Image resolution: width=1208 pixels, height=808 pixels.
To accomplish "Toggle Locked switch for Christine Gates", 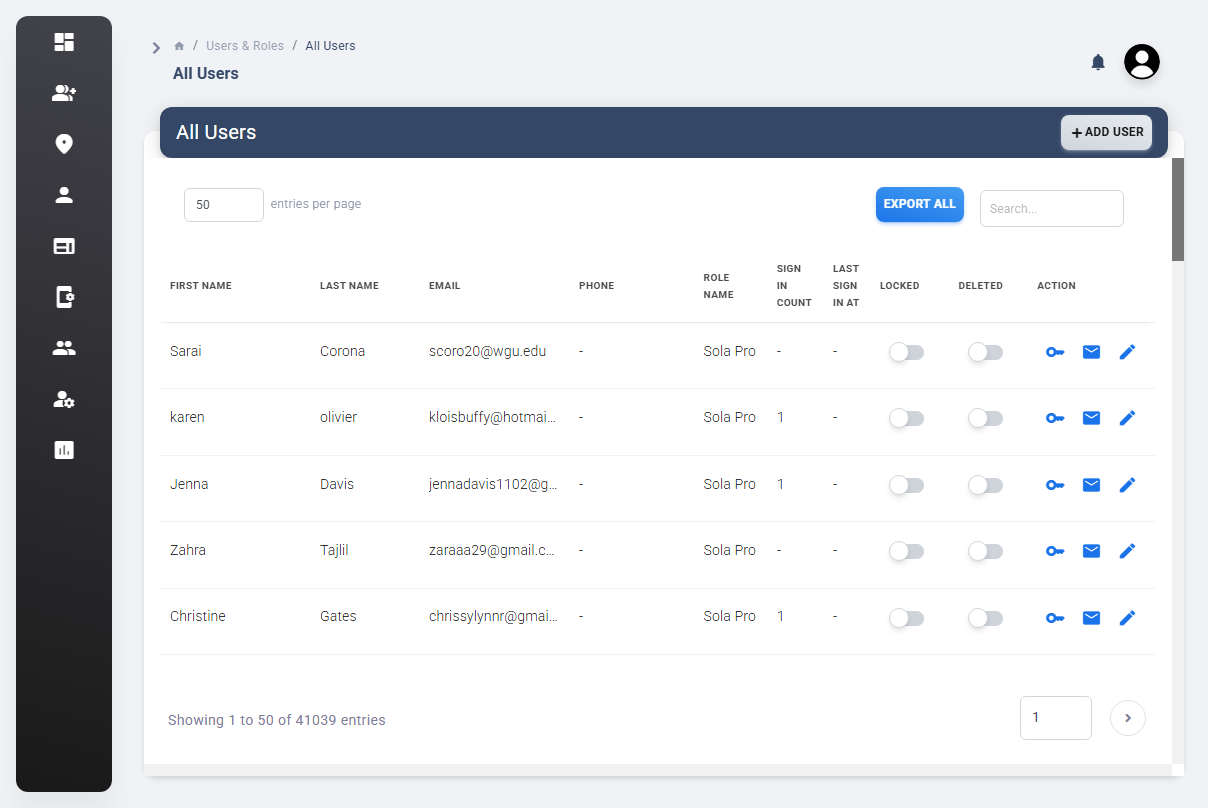I will coord(906,618).
